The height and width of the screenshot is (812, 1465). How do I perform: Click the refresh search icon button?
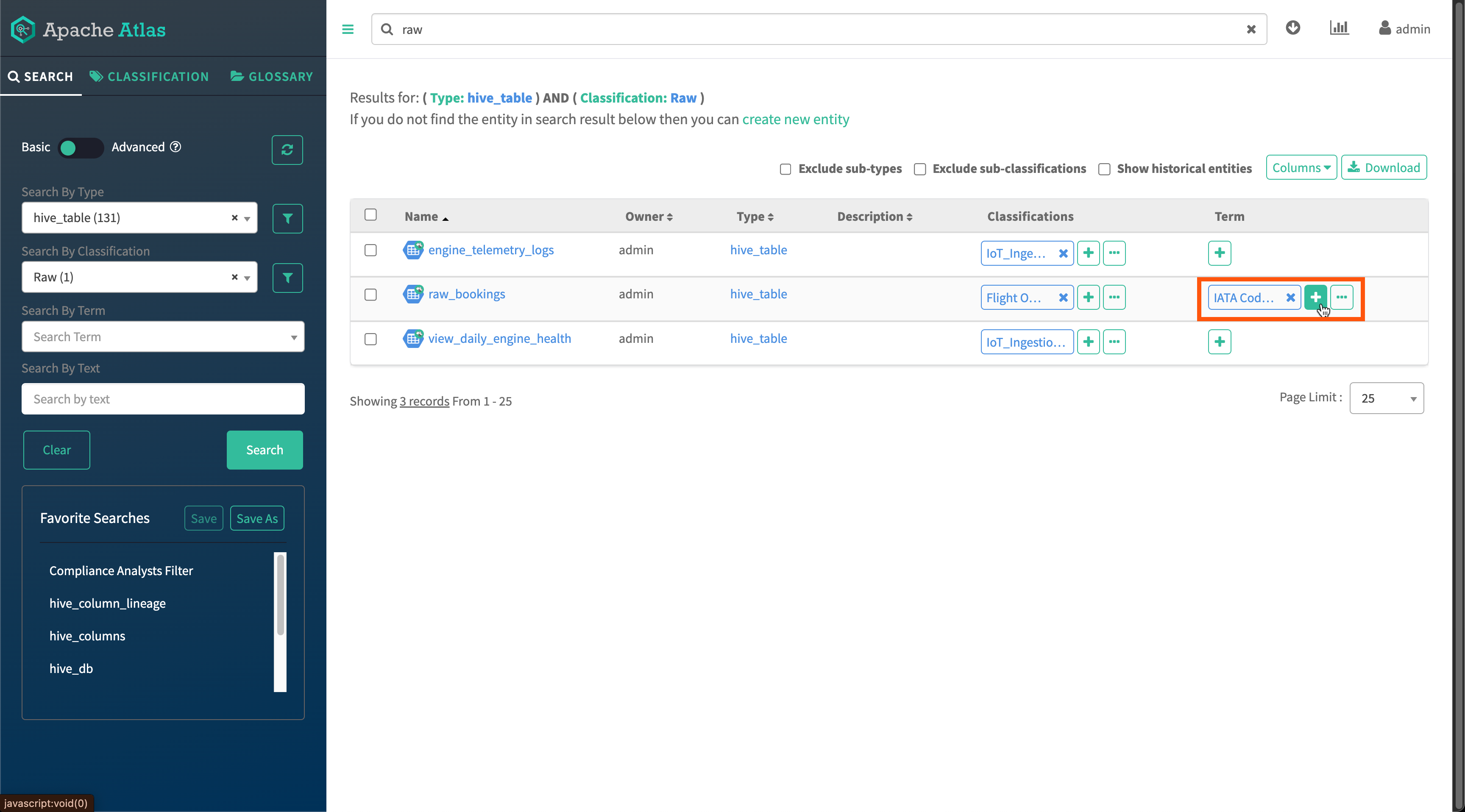(x=287, y=150)
